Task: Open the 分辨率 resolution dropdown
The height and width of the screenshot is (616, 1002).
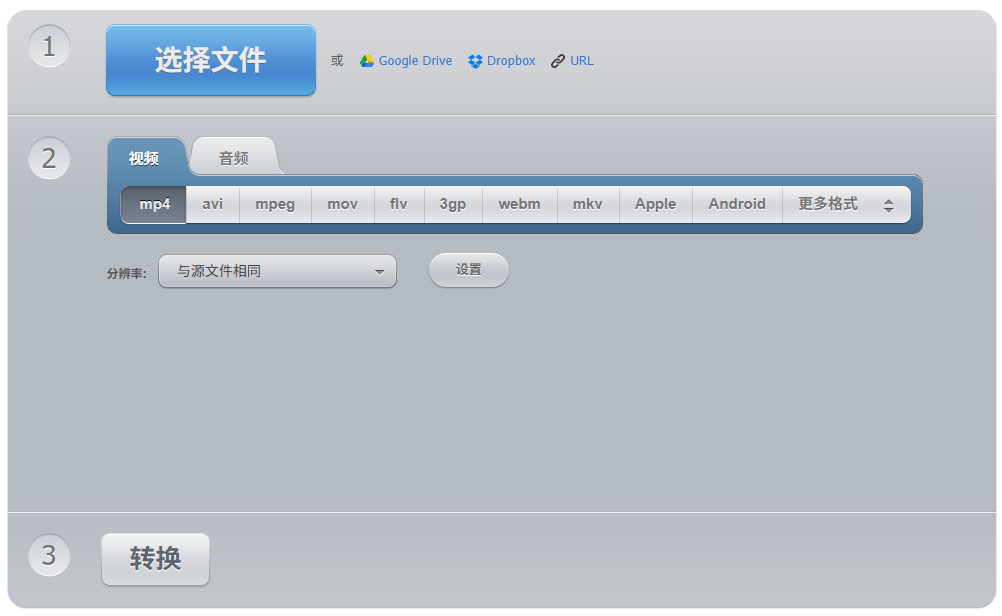Action: pyautogui.click(x=277, y=271)
